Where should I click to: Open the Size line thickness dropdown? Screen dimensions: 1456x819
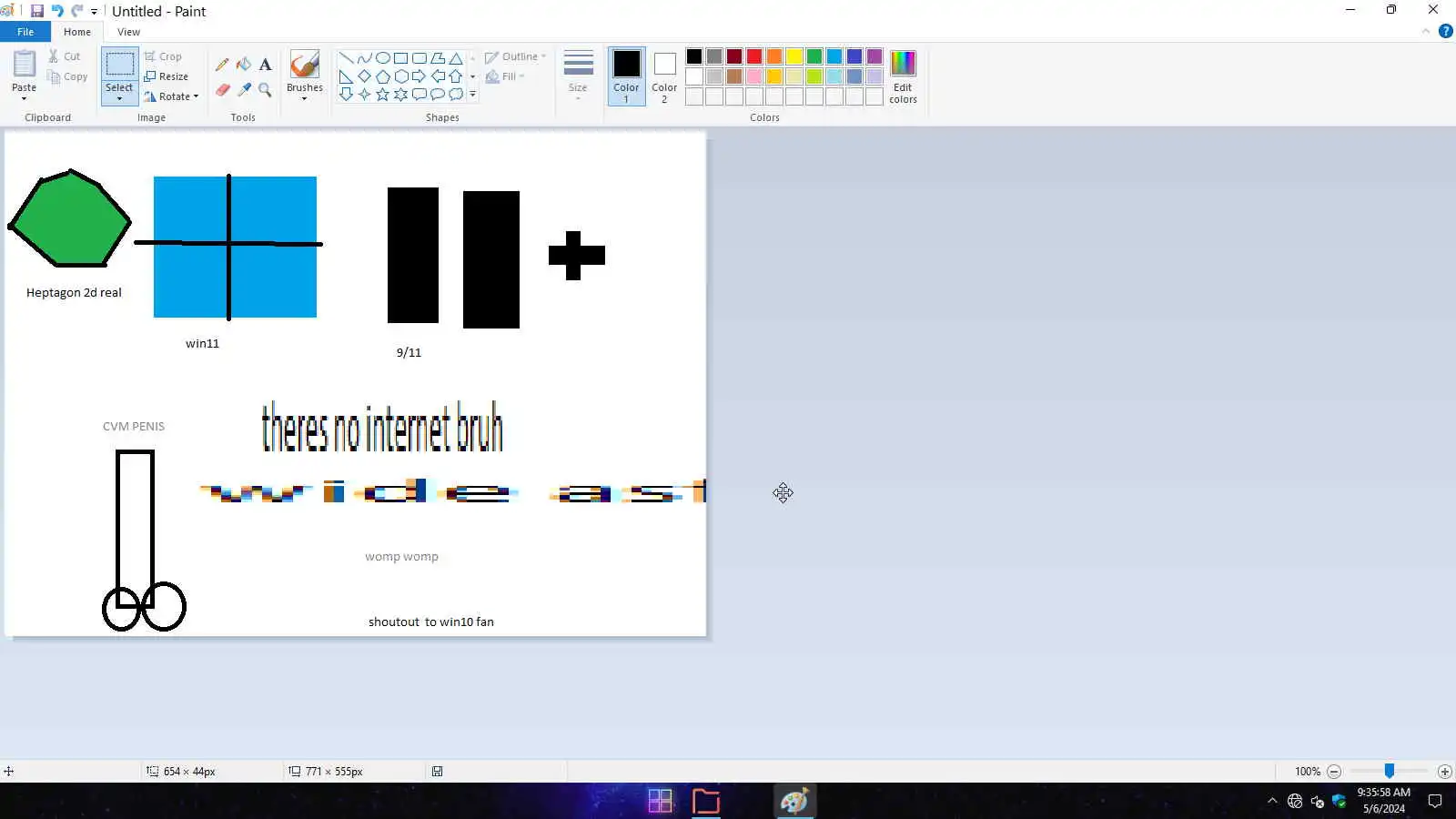pos(578,75)
